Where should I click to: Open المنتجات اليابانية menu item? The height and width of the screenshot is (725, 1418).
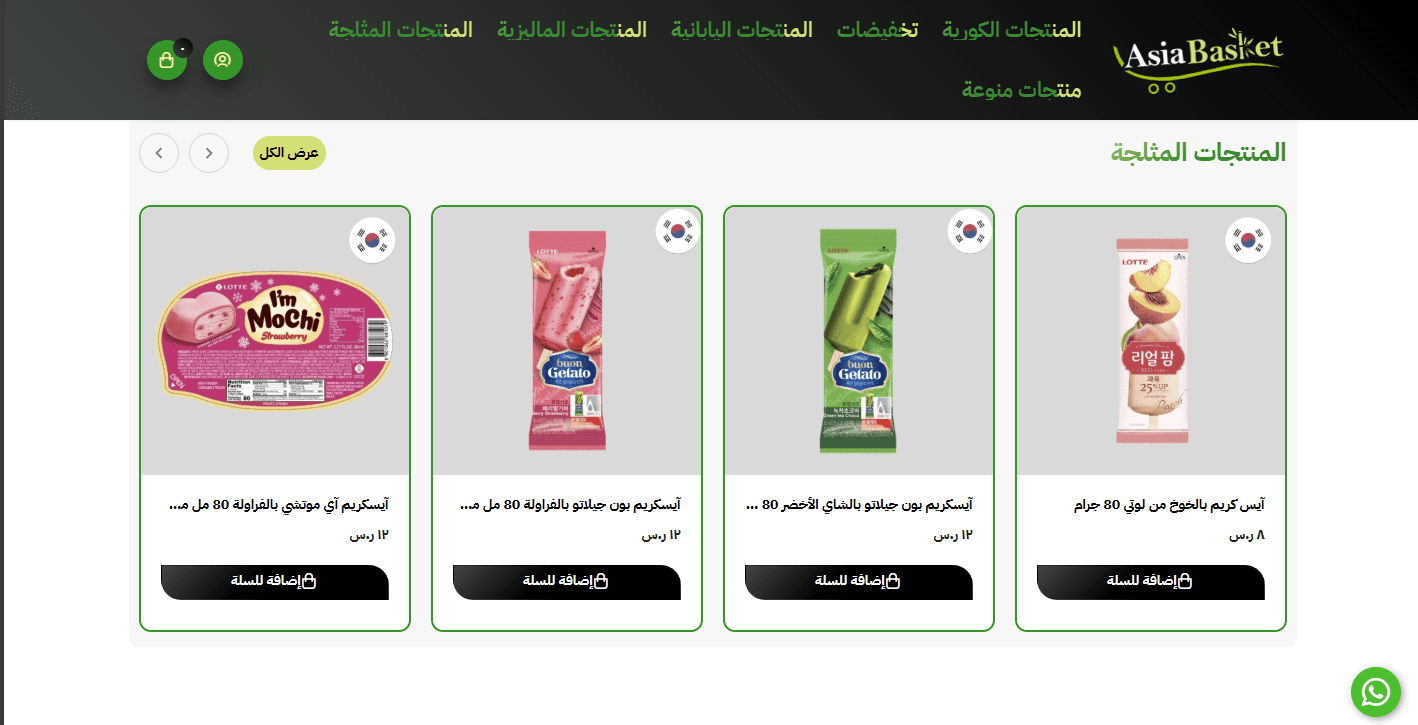(x=742, y=30)
